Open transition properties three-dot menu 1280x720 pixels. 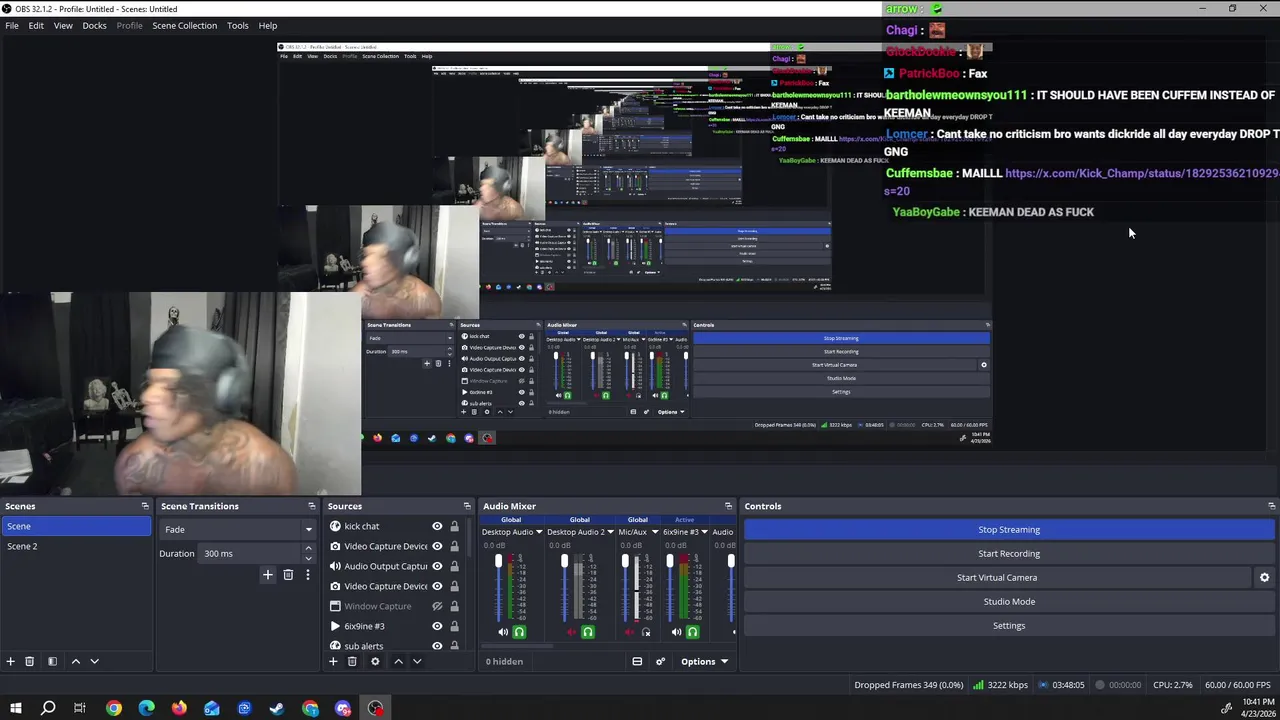pyautogui.click(x=307, y=575)
